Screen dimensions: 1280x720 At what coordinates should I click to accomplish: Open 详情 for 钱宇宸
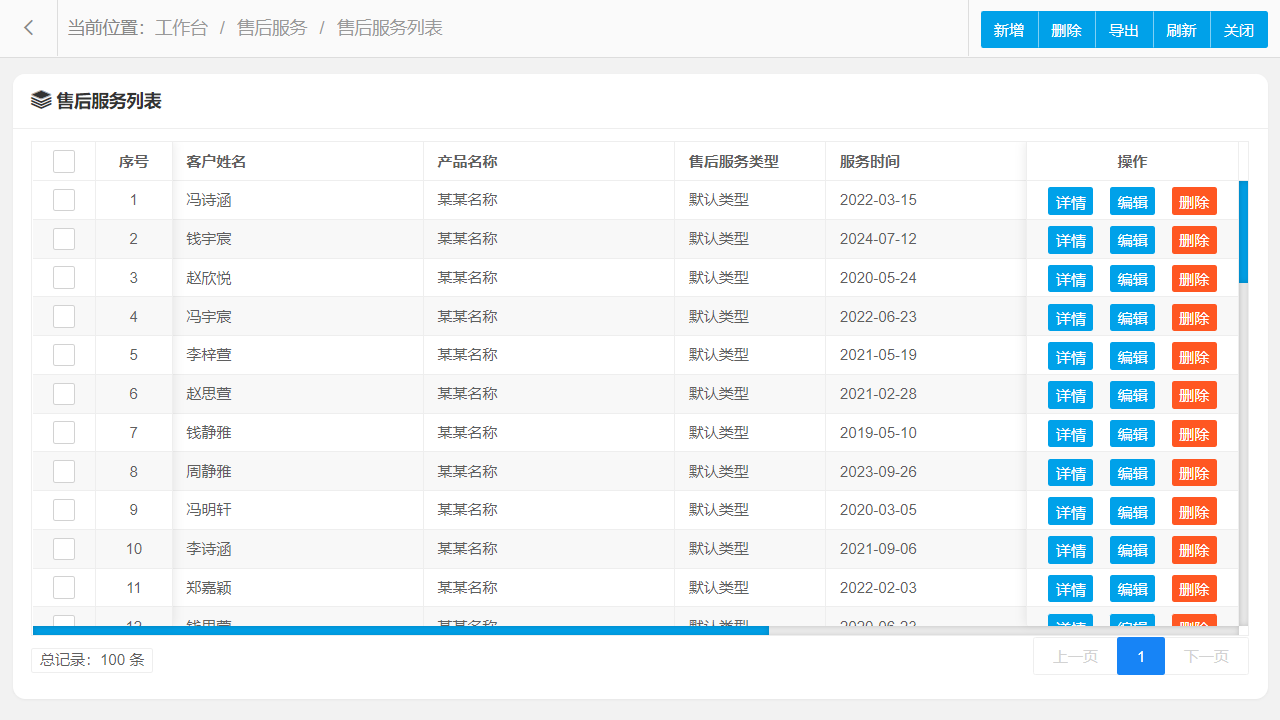[1070, 240]
